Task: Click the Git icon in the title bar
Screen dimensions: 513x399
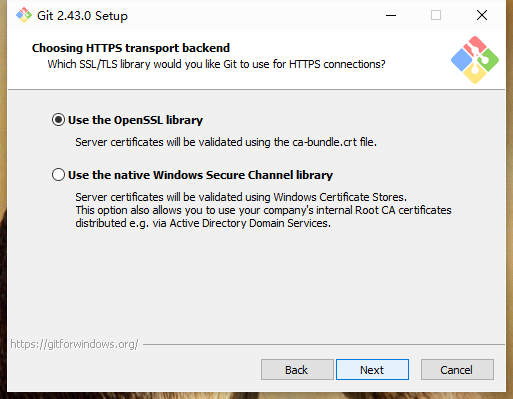Action: point(24,15)
